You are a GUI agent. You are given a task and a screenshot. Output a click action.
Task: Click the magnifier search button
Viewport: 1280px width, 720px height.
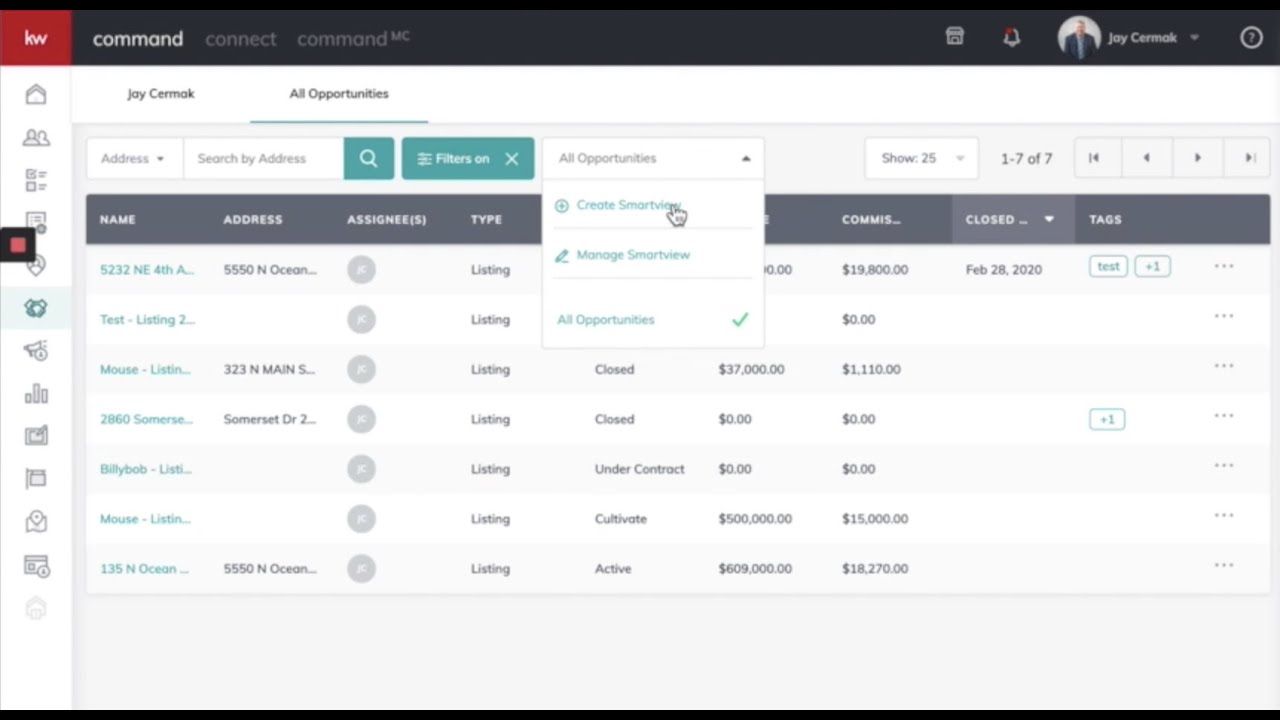(369, 158)
